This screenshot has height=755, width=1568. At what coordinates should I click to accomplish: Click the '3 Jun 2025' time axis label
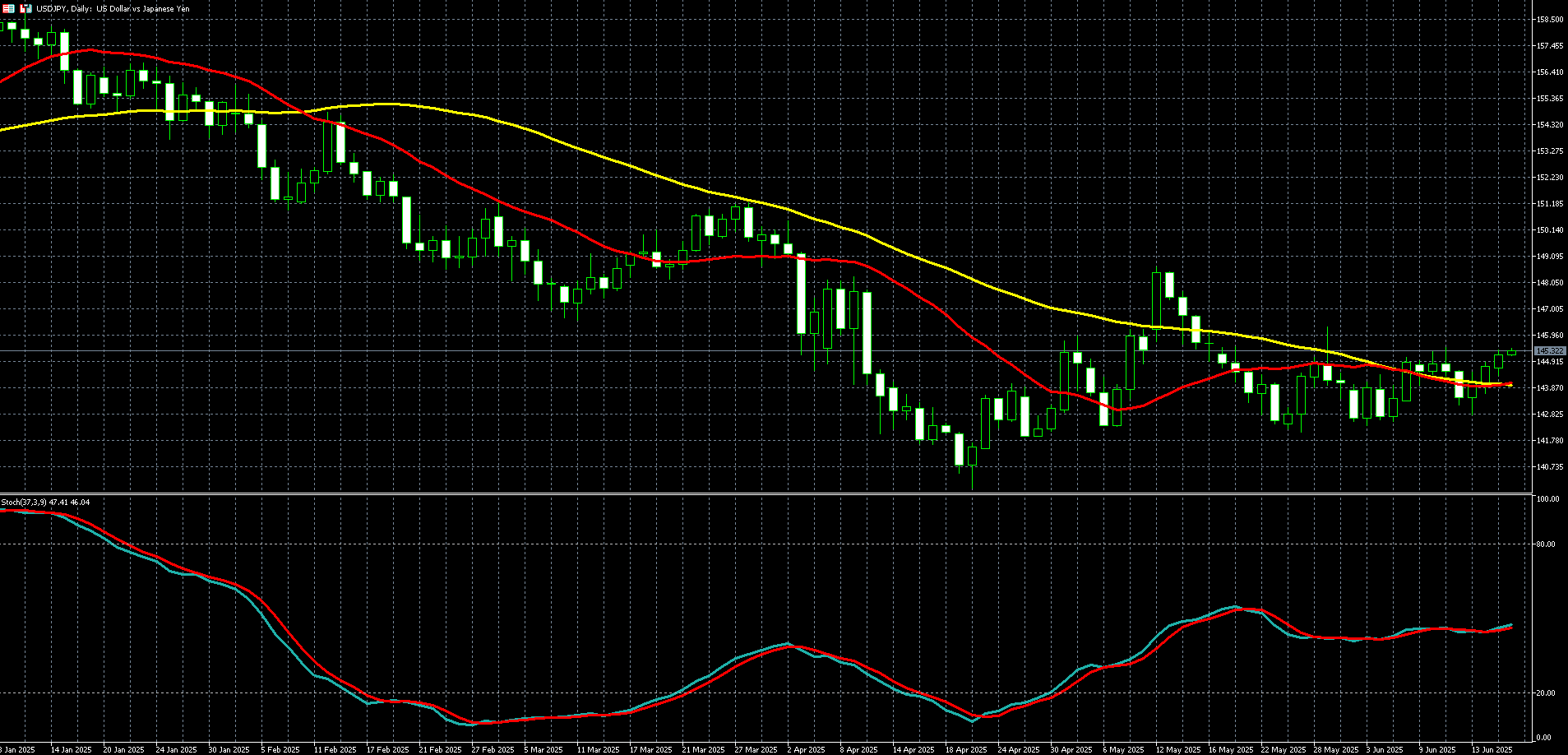[x=1385, y=750]
